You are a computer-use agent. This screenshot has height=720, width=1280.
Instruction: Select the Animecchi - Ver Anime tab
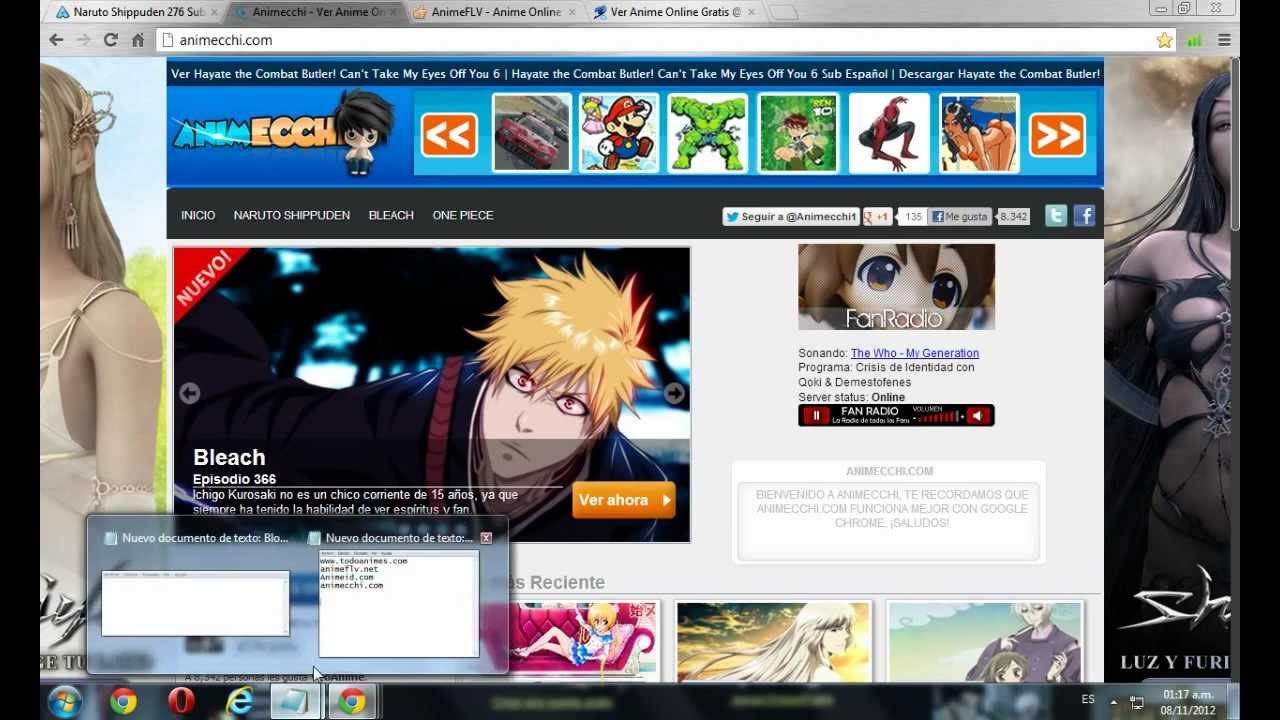[316, 12]
